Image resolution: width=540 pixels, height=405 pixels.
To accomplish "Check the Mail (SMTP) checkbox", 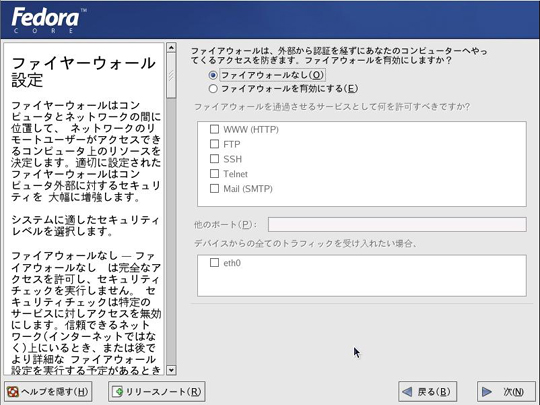I will pos(214,188).
